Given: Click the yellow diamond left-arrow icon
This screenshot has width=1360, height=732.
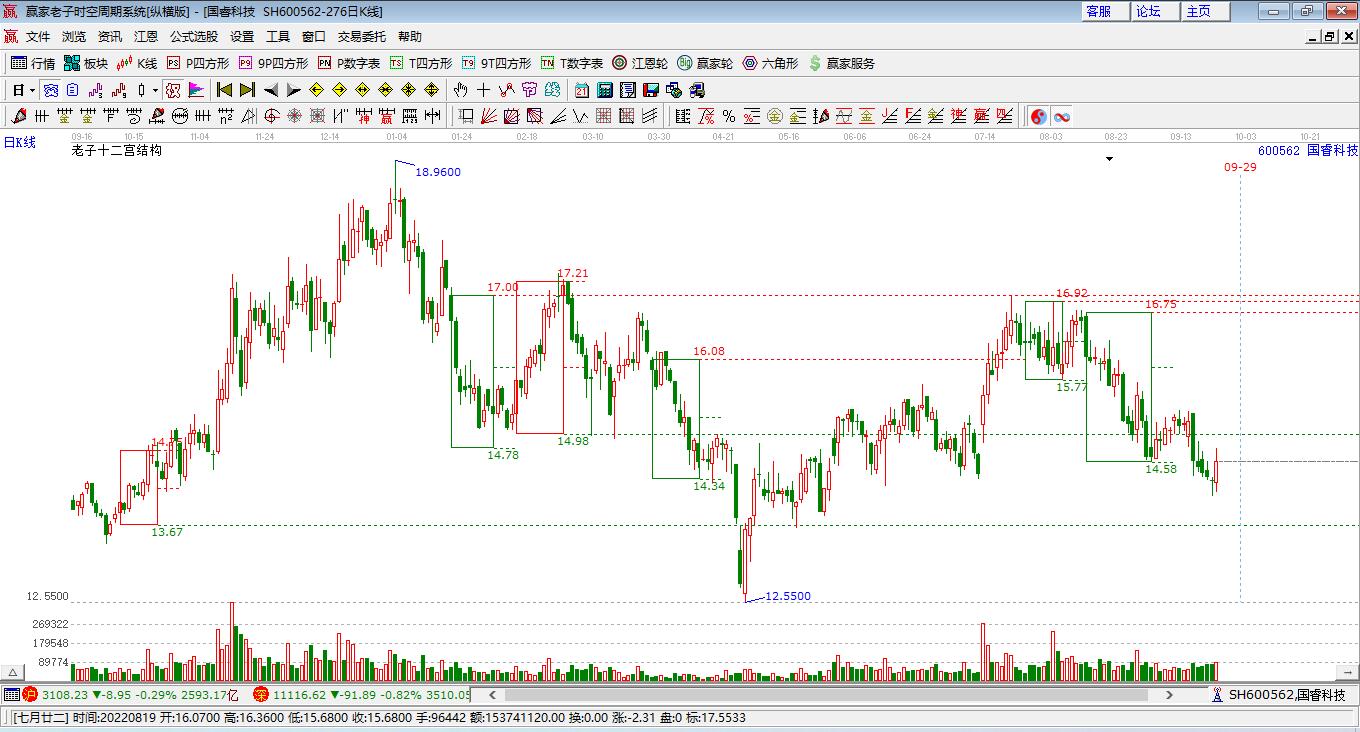Looking at the screenshot, I should [x=317, y=90].
